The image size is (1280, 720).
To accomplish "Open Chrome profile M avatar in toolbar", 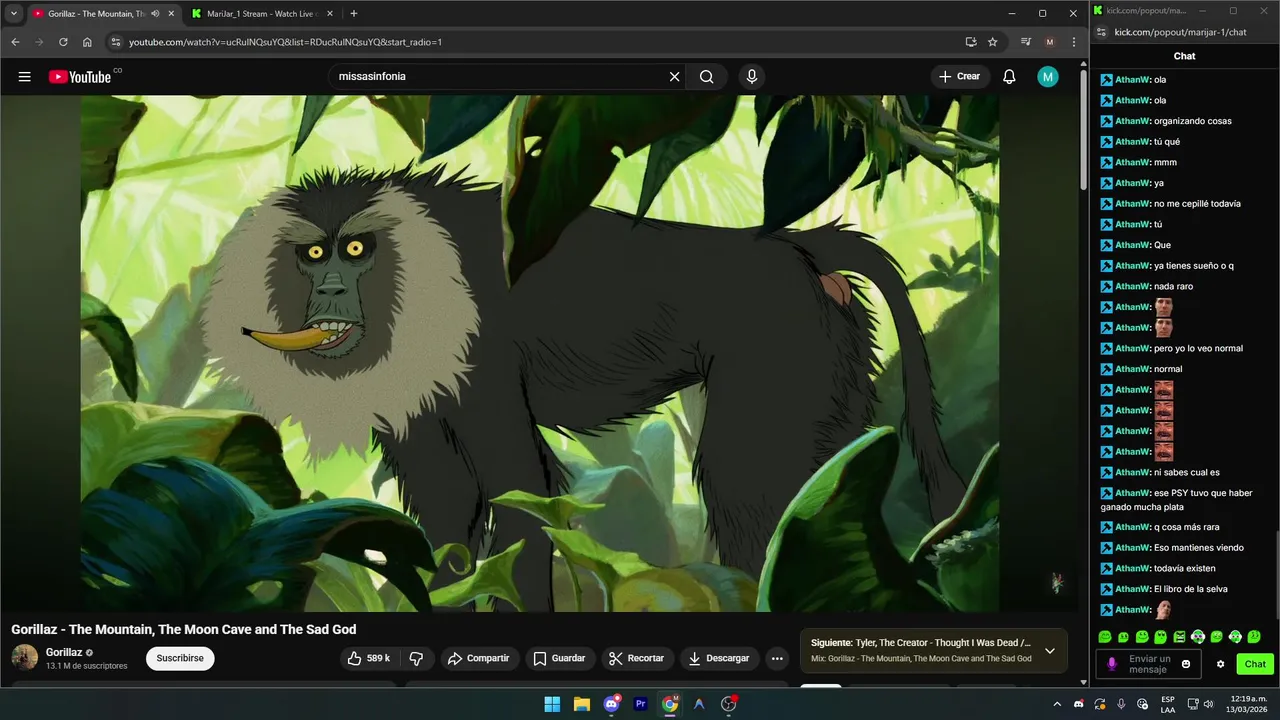I will 1049,42.
